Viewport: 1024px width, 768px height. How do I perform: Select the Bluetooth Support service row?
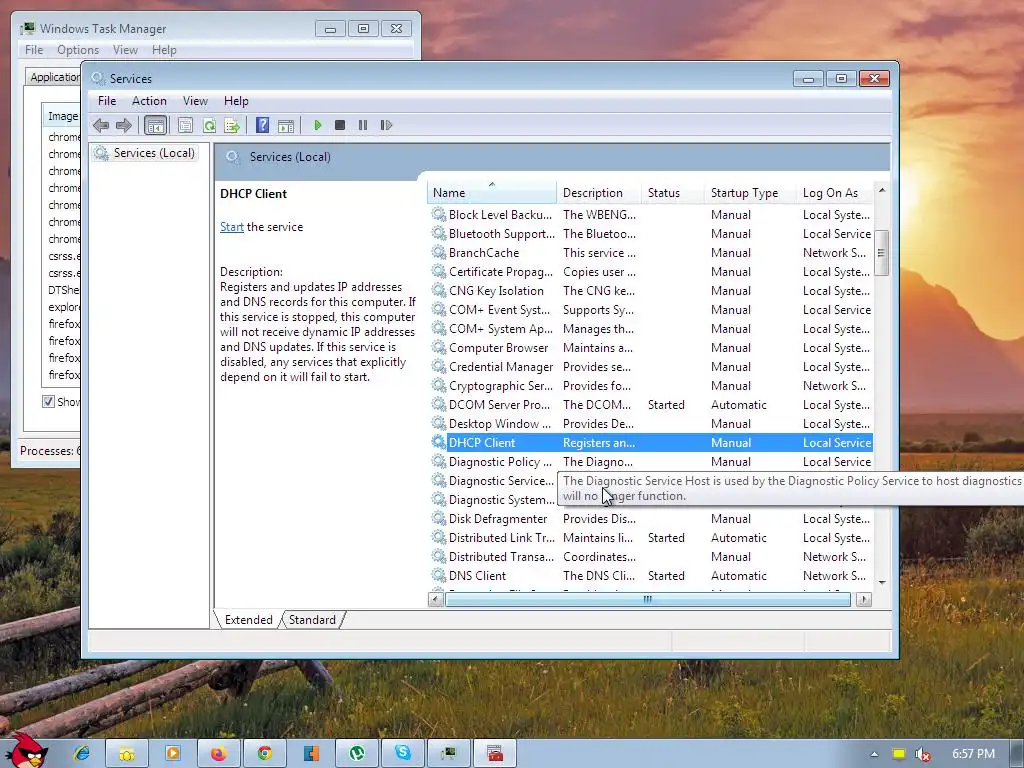click(x=651, y=234)
